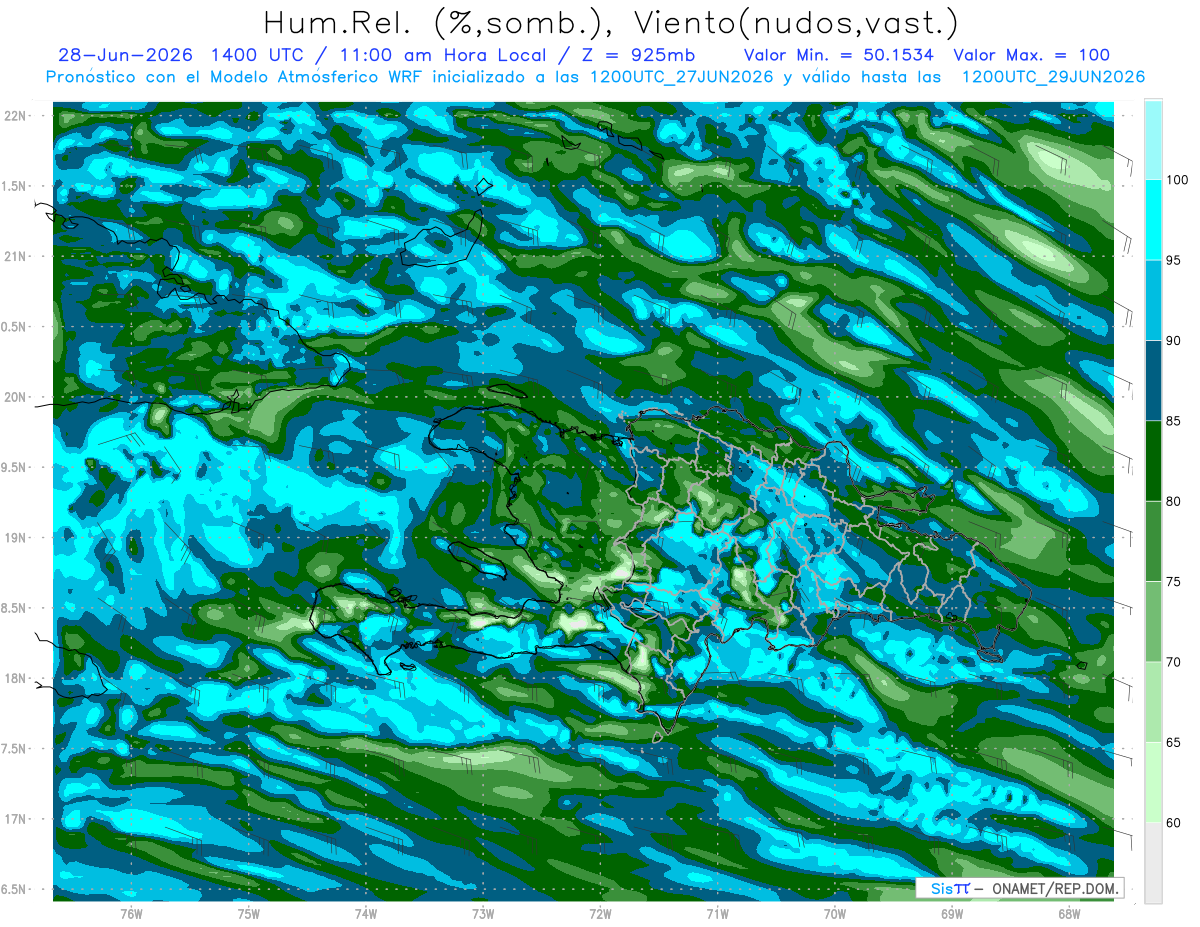The image size is (1200, 927).
Task: Click the initialization time '1200UTC_27JUN2026'
Action: tap(681, 77)
